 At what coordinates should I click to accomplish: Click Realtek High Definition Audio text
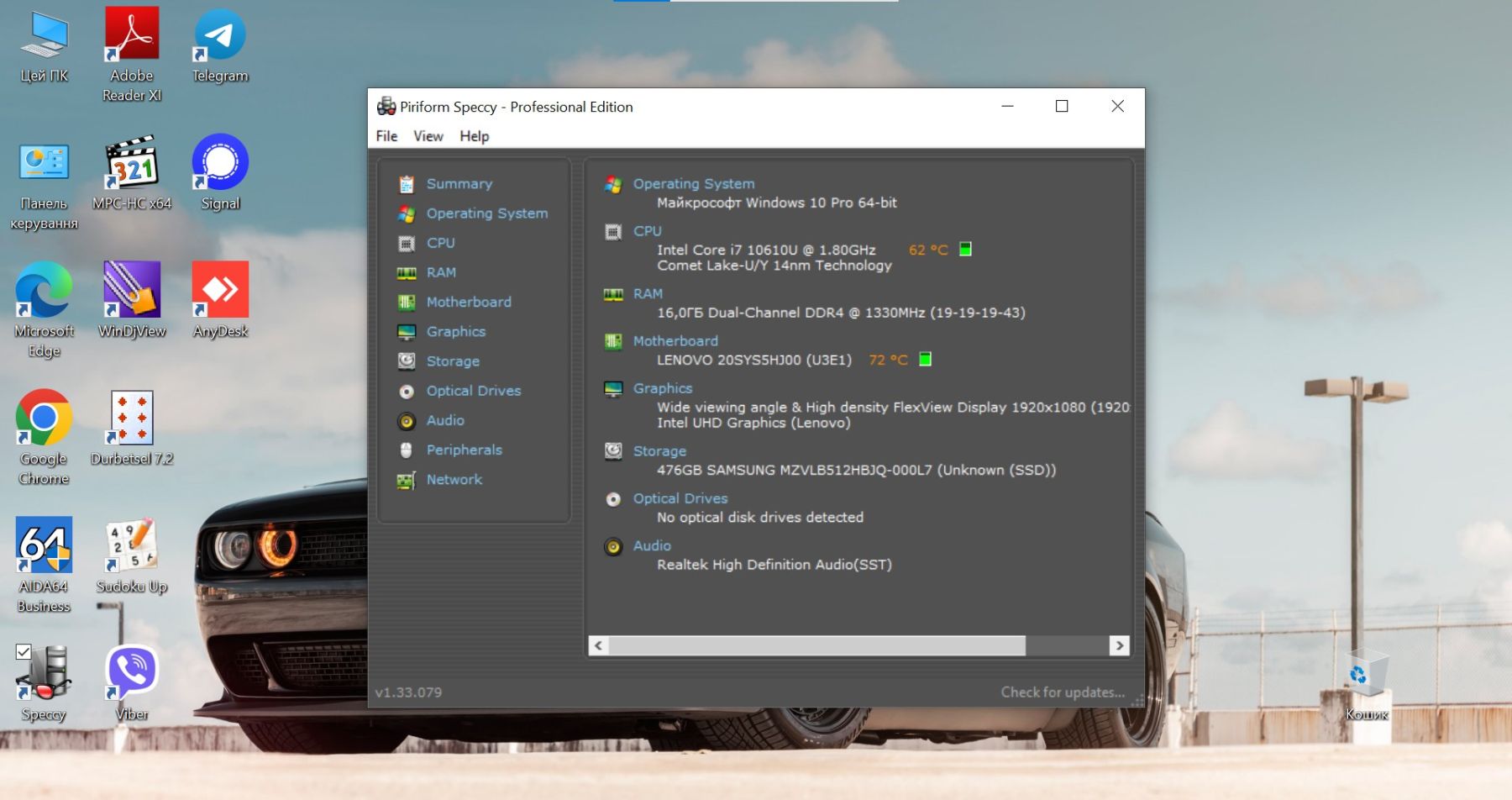click(x=774, y=565)
